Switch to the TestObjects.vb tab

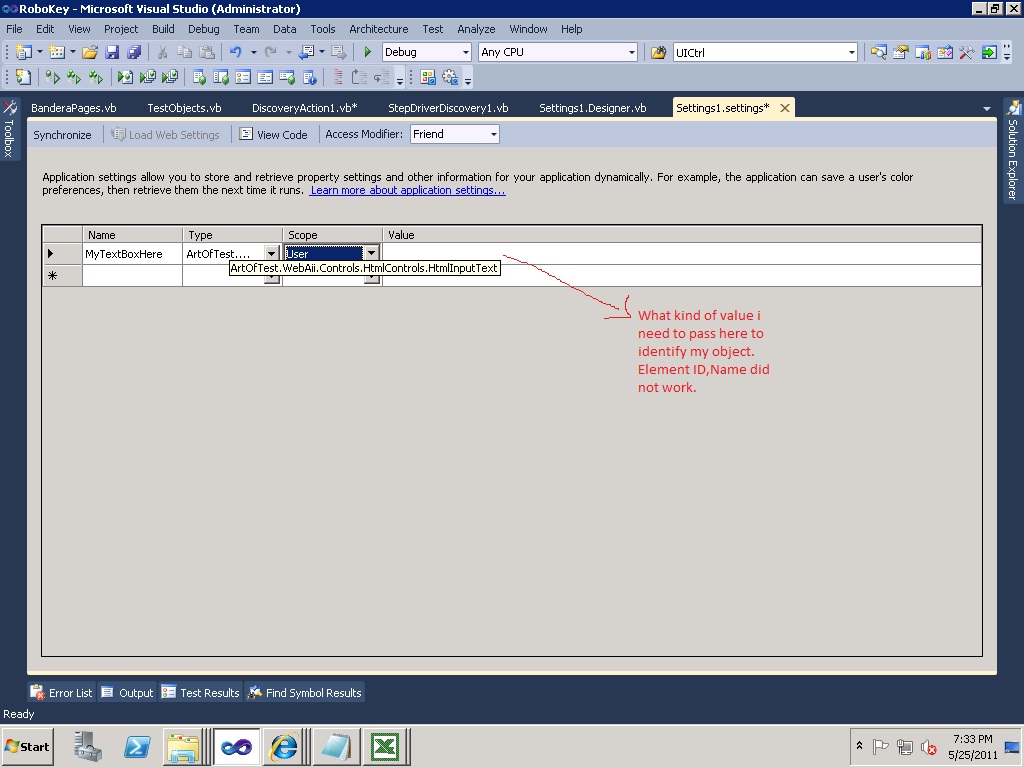pyautogui.click(x=184, y=108)
